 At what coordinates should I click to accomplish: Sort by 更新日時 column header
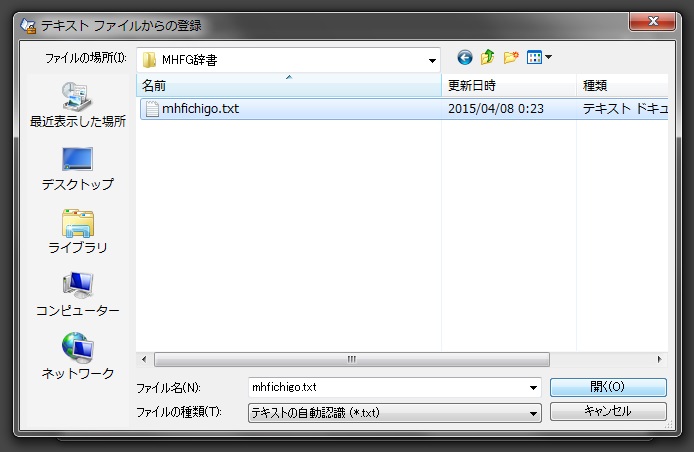509,85
